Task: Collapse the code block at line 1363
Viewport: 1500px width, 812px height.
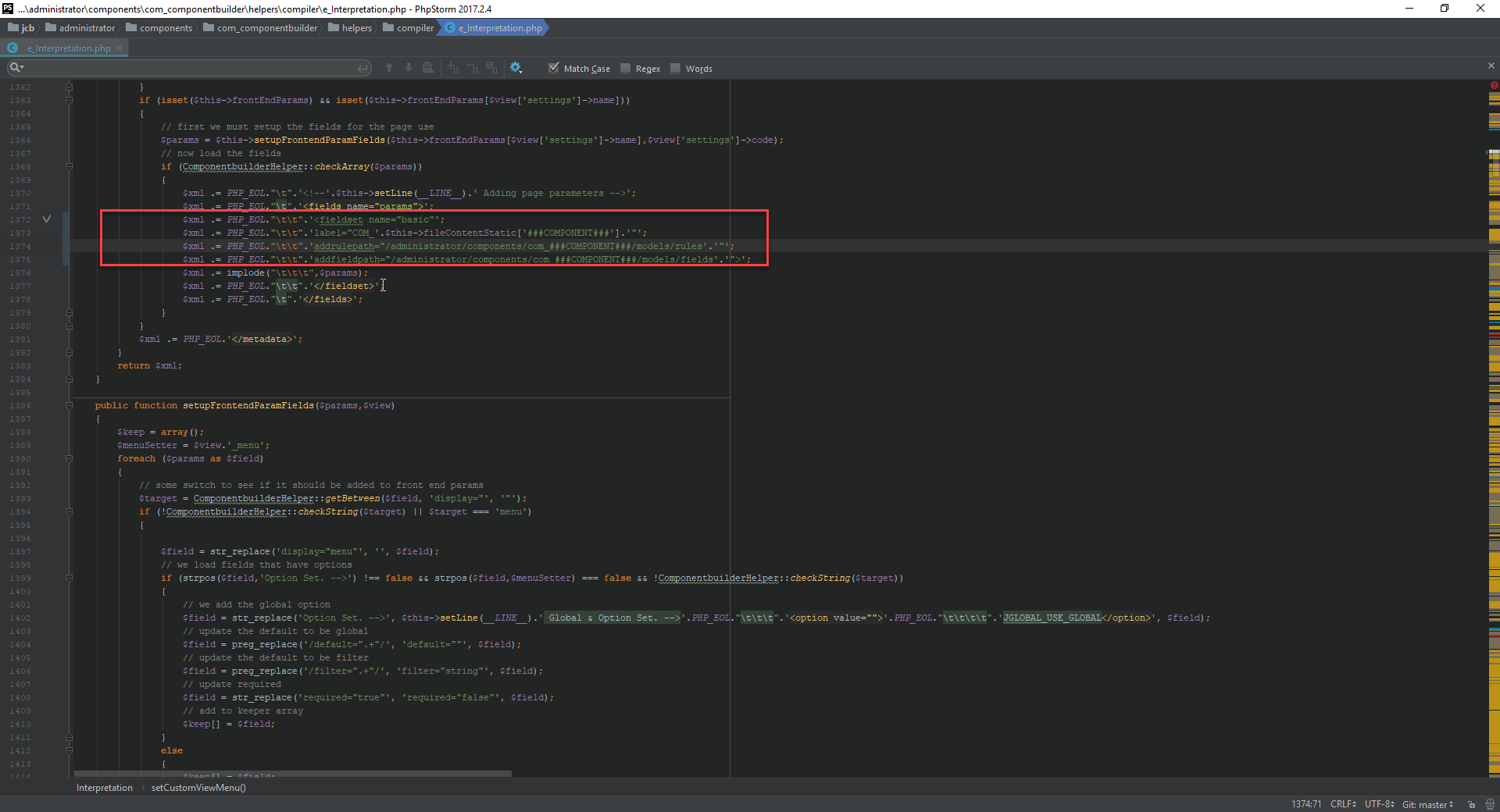Action: 69,100
